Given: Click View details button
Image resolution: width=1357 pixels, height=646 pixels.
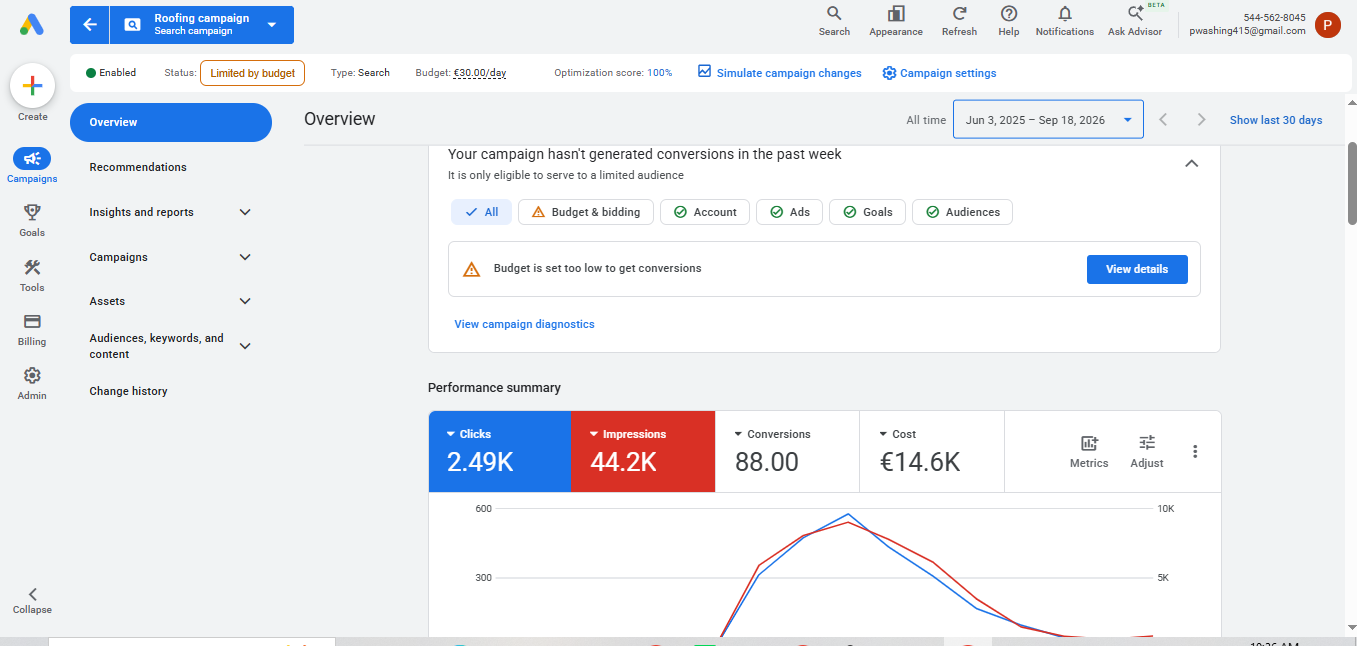Looking at the screenshot, I should click(x=1137, y=269).
